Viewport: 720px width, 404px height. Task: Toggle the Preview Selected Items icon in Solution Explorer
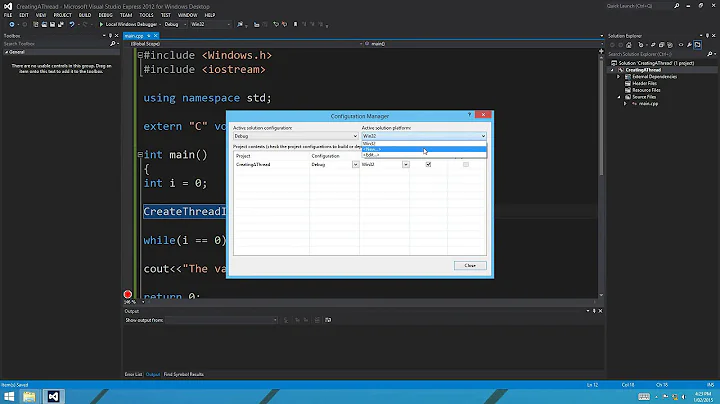click(x=698, y=45)
